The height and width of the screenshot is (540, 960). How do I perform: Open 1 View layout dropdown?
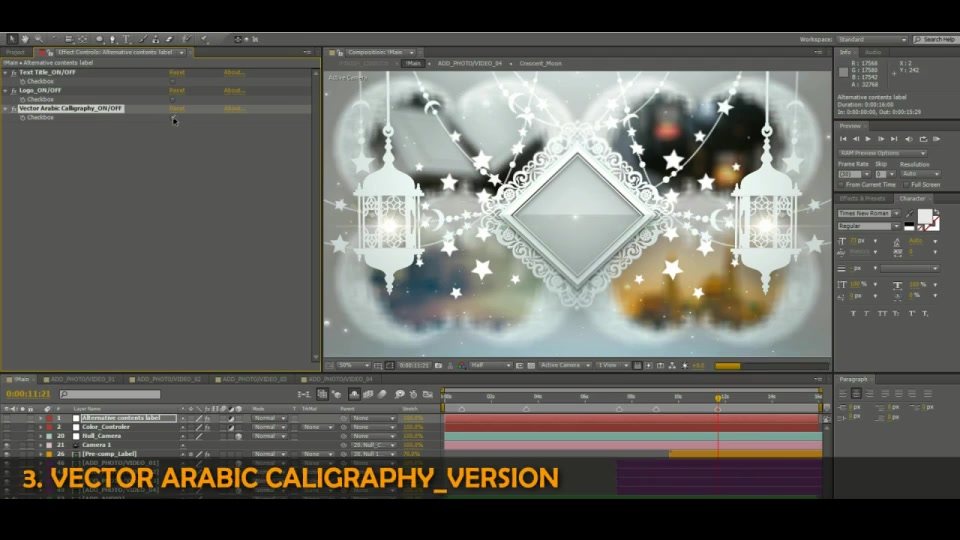(613, 366)
